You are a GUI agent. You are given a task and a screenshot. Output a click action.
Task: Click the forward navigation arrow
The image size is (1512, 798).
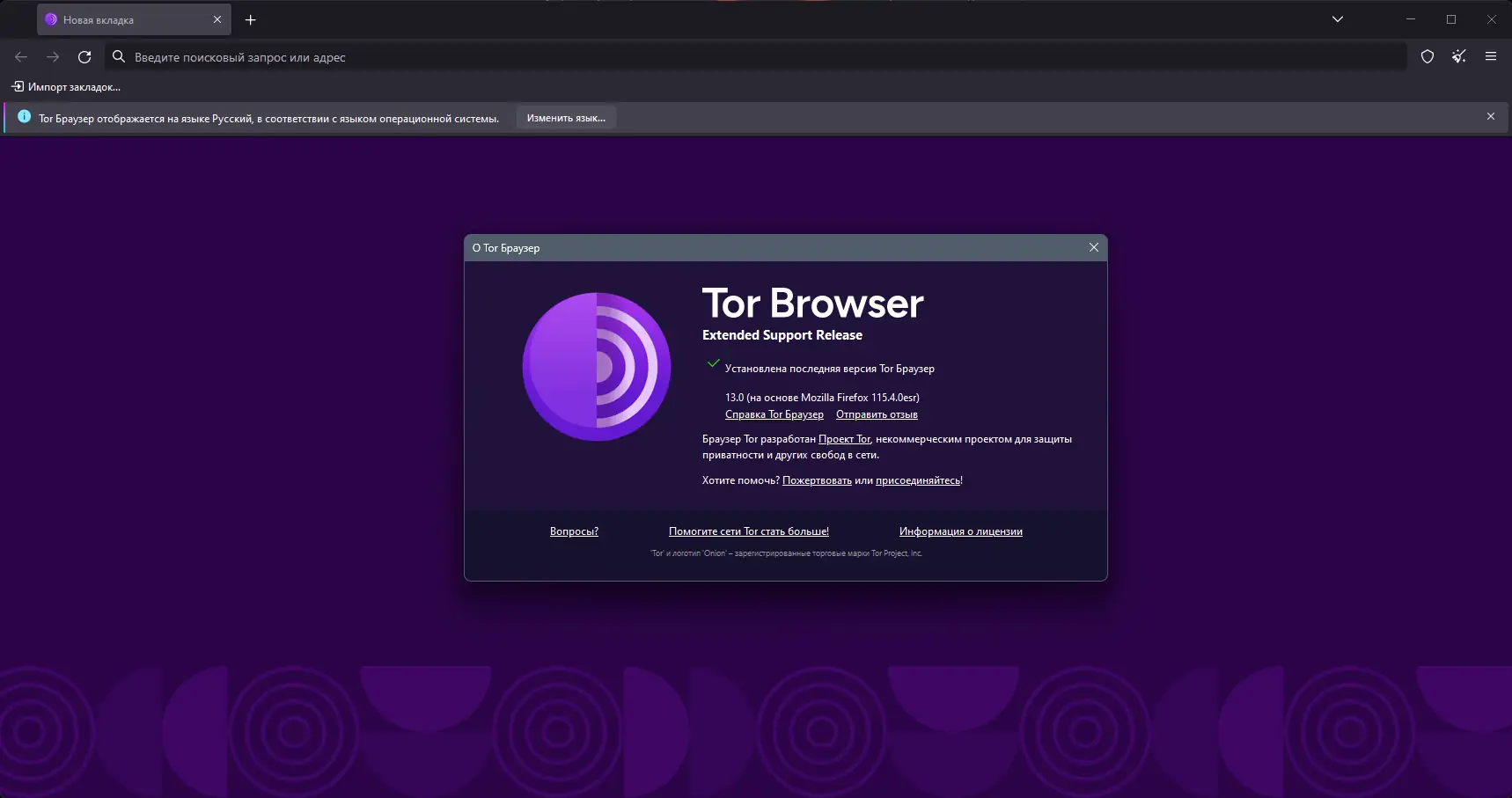pos(53,57)
